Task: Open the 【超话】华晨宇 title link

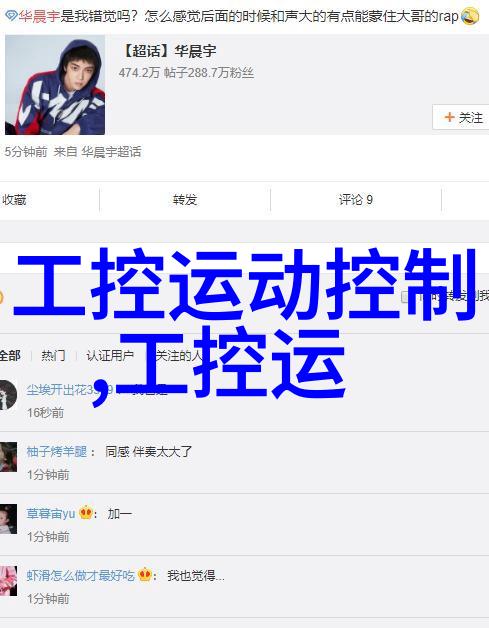Action: click(168, 51)
